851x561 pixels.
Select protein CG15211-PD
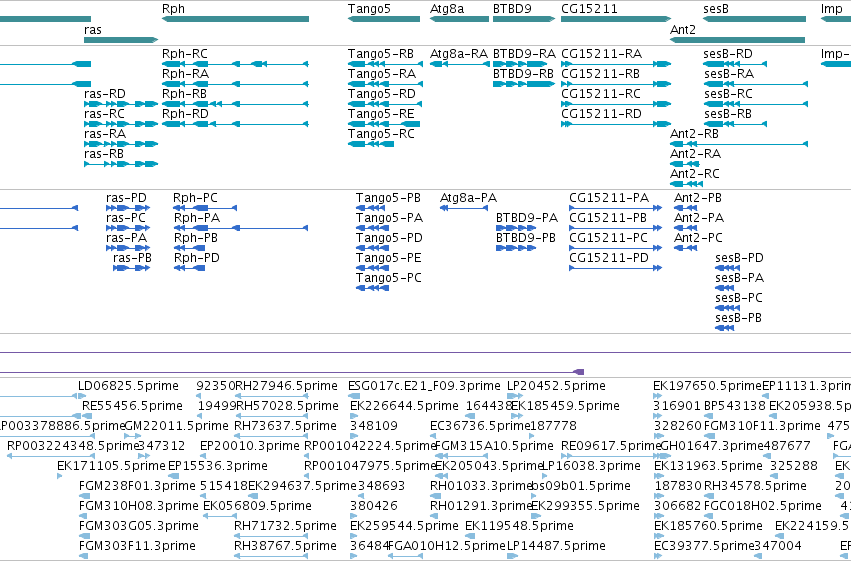pos(615,268)
